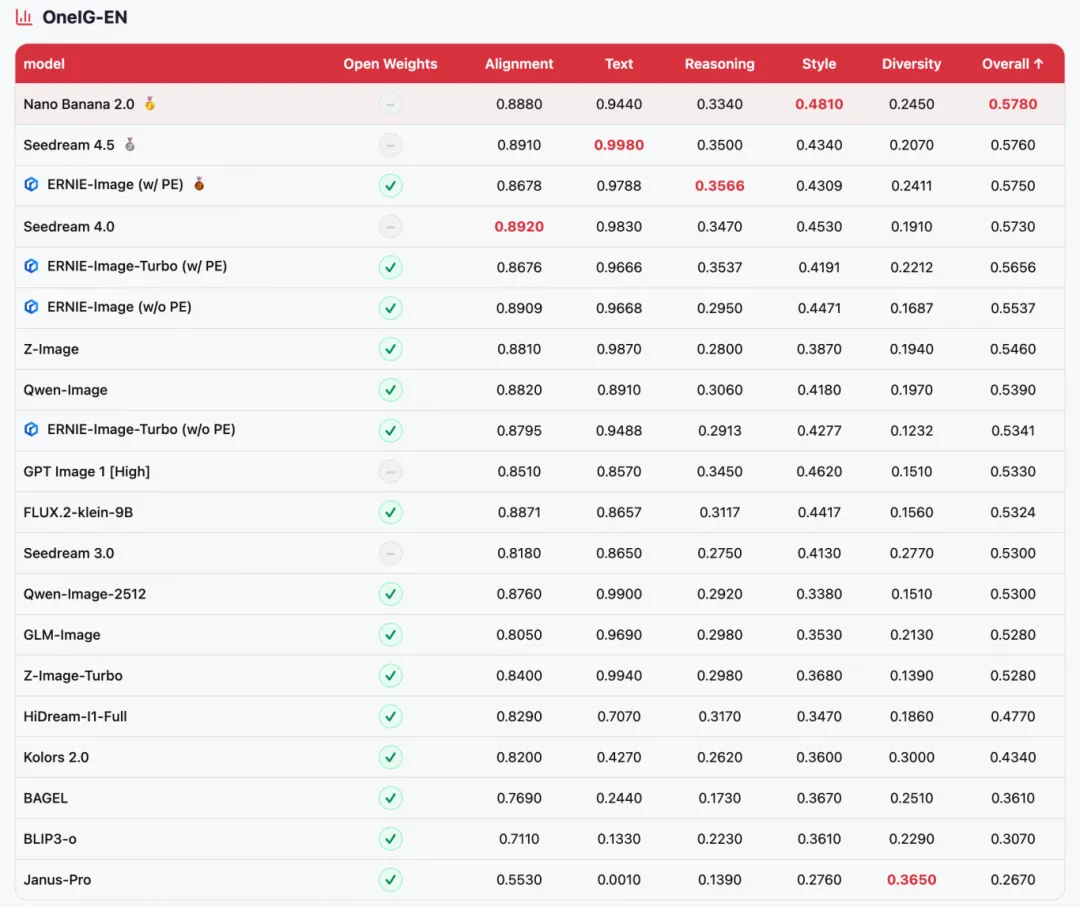Open the HiDream-I1-Full model name
Viewport: 1080px width, 907px height.
[75, 717]
